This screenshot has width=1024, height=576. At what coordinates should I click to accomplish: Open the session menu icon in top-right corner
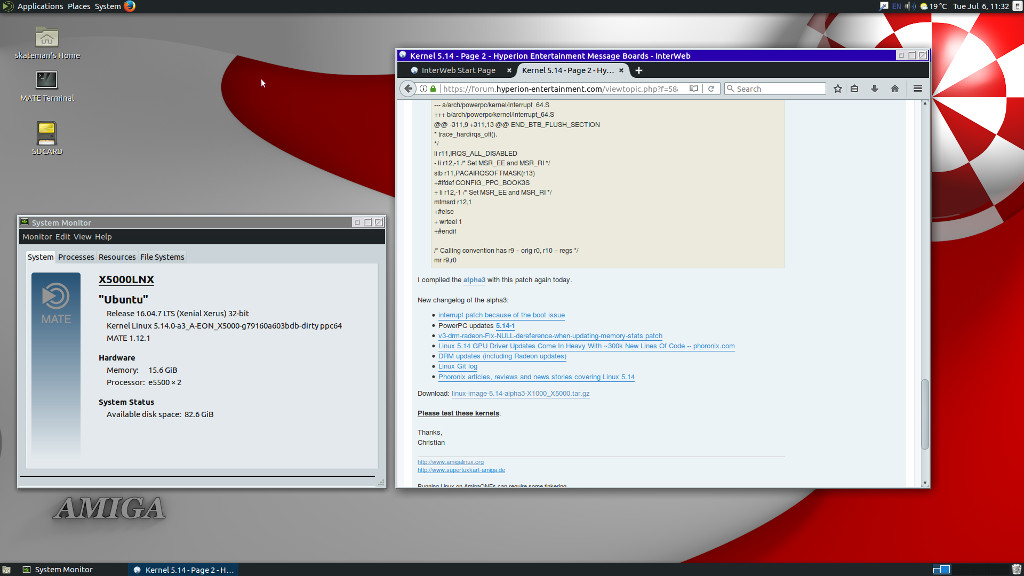[x=1017, y=6]
